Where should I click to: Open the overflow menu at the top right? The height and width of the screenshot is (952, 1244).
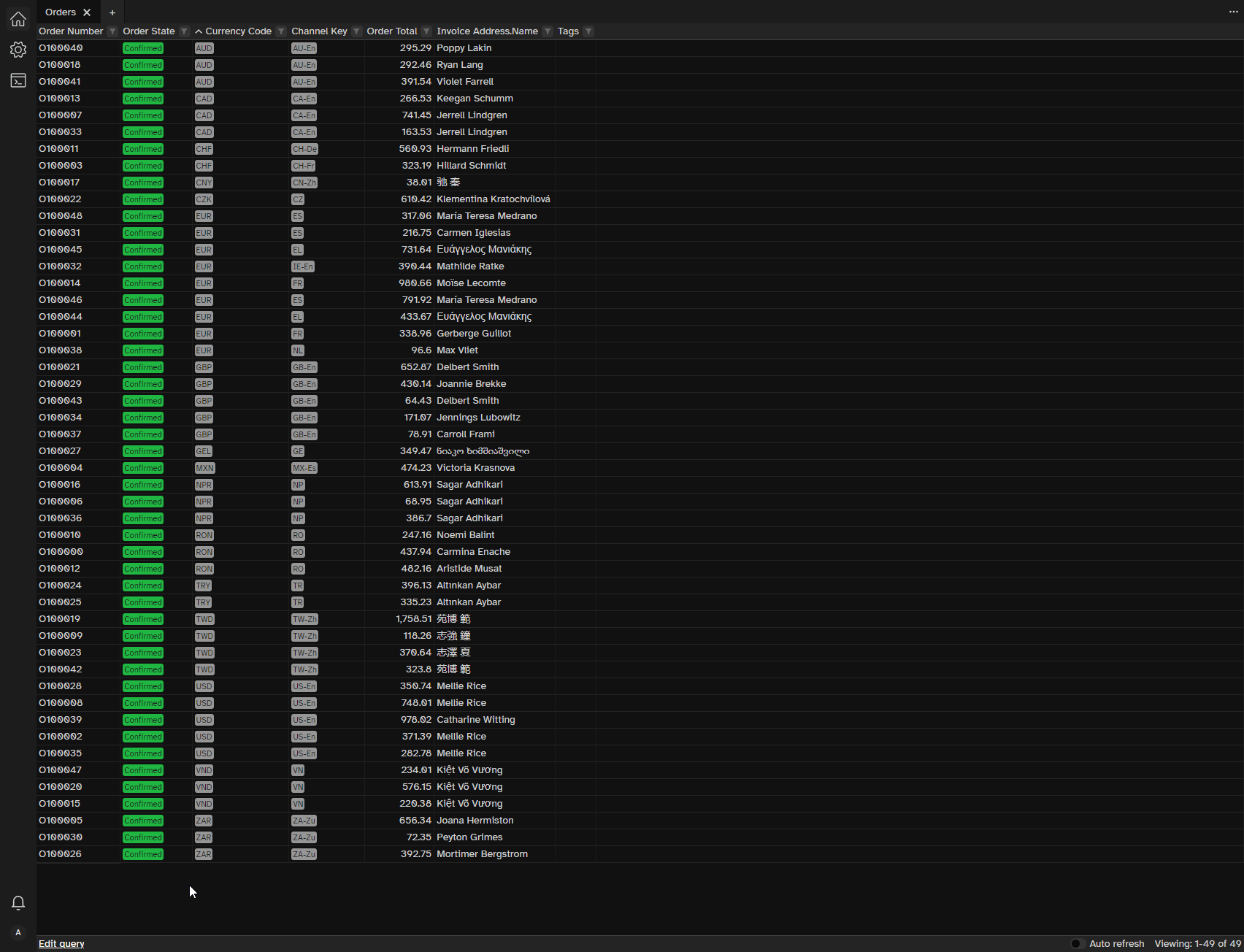coord(1233,12)
